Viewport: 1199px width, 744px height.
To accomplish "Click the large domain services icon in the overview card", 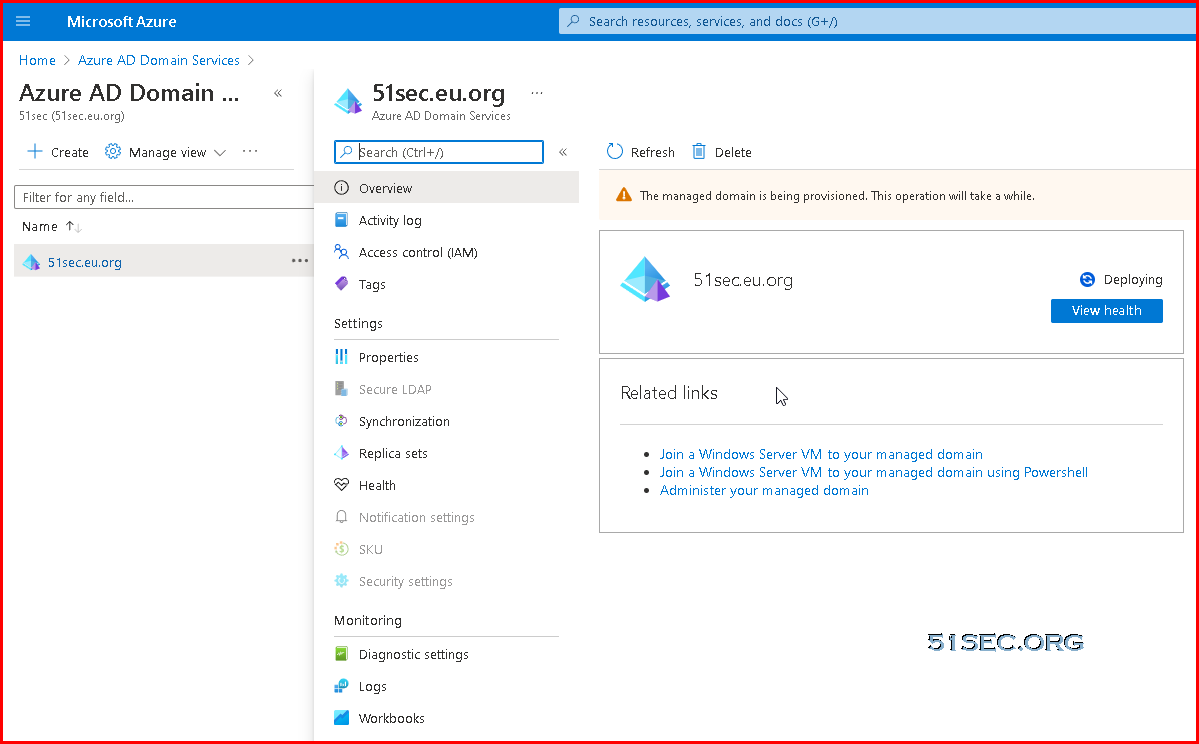I will pos(646,279).
